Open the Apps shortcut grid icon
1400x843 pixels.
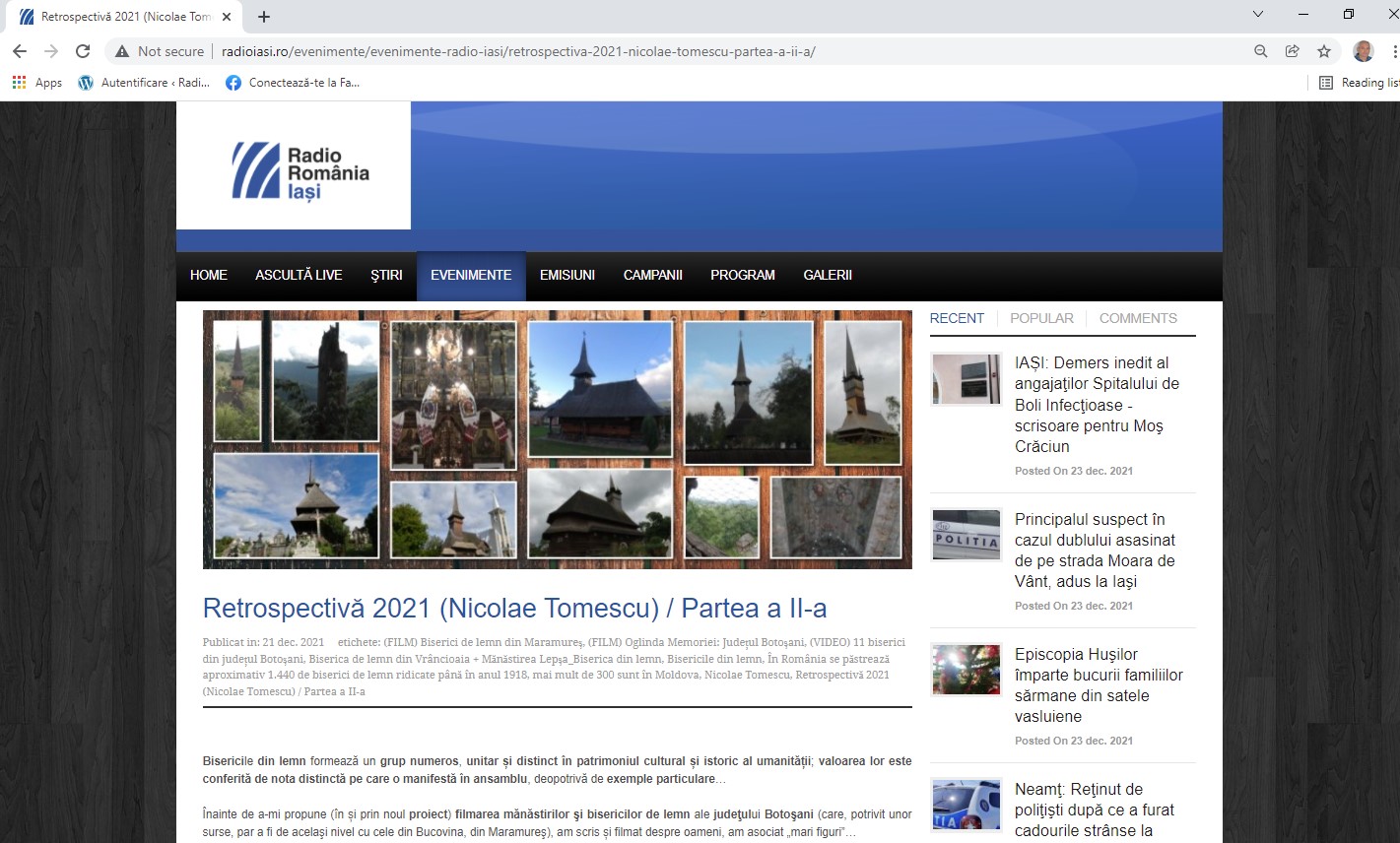tap(19, 83)
